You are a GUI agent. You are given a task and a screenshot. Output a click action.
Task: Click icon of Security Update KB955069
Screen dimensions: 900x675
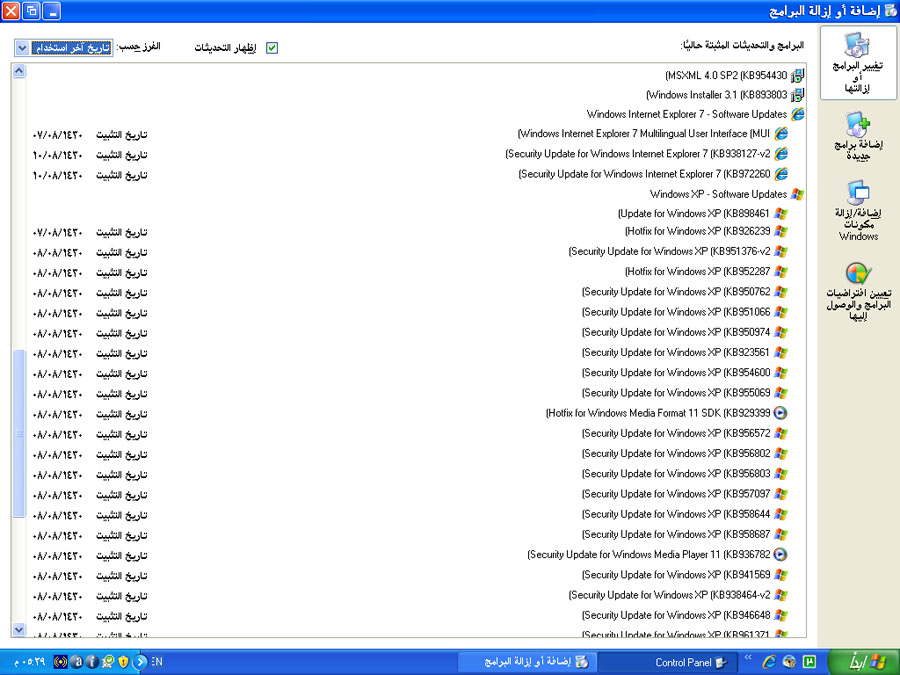781,393
